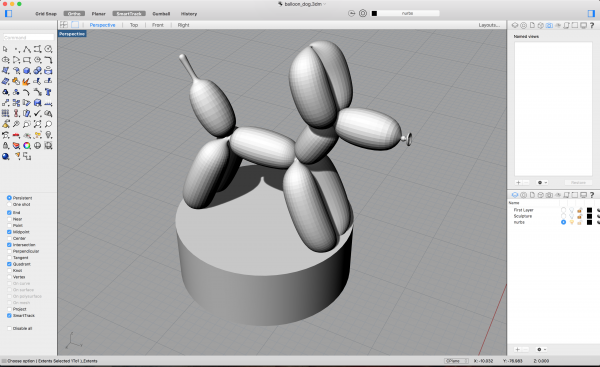Toggle the right sidebar icon

tap(591, 13)
